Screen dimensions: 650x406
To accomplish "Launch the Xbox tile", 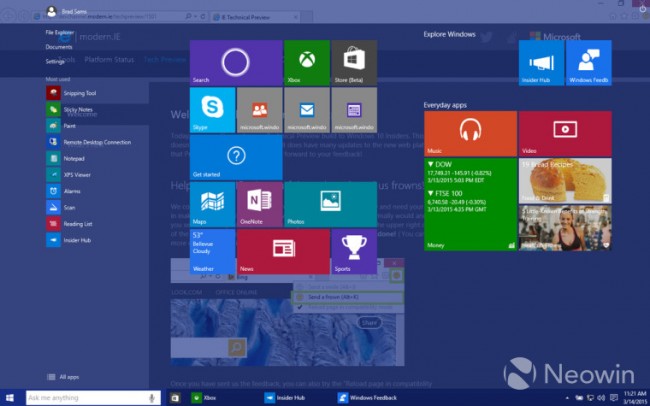I will coord(307,63).
